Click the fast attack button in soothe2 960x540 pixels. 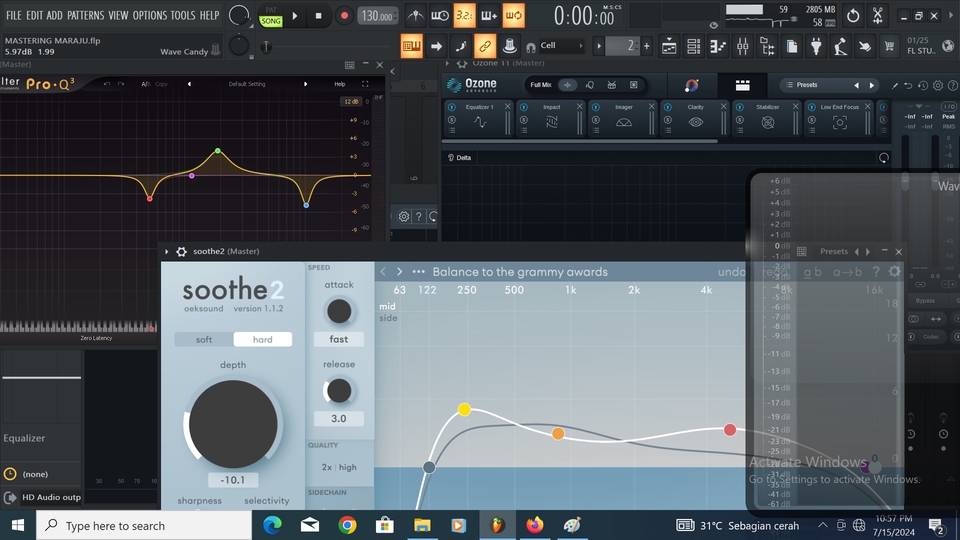click(339, 339)
